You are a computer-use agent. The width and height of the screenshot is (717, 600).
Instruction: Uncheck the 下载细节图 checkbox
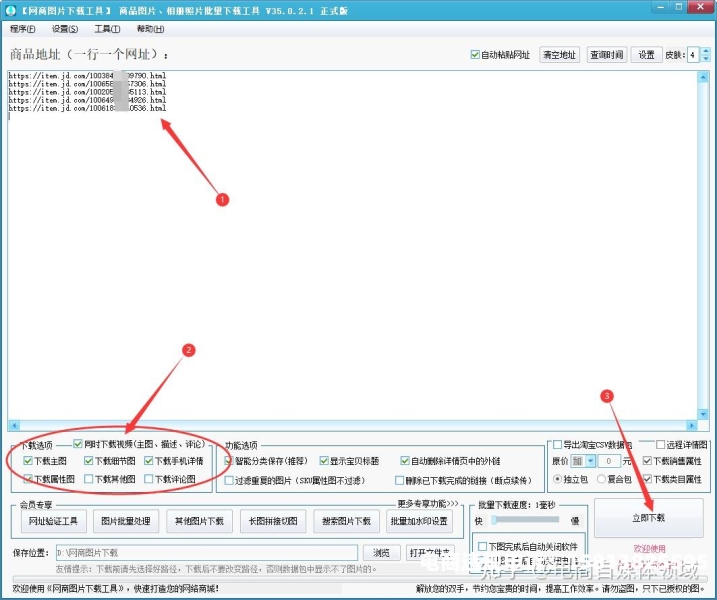click(x=89, y=461)
